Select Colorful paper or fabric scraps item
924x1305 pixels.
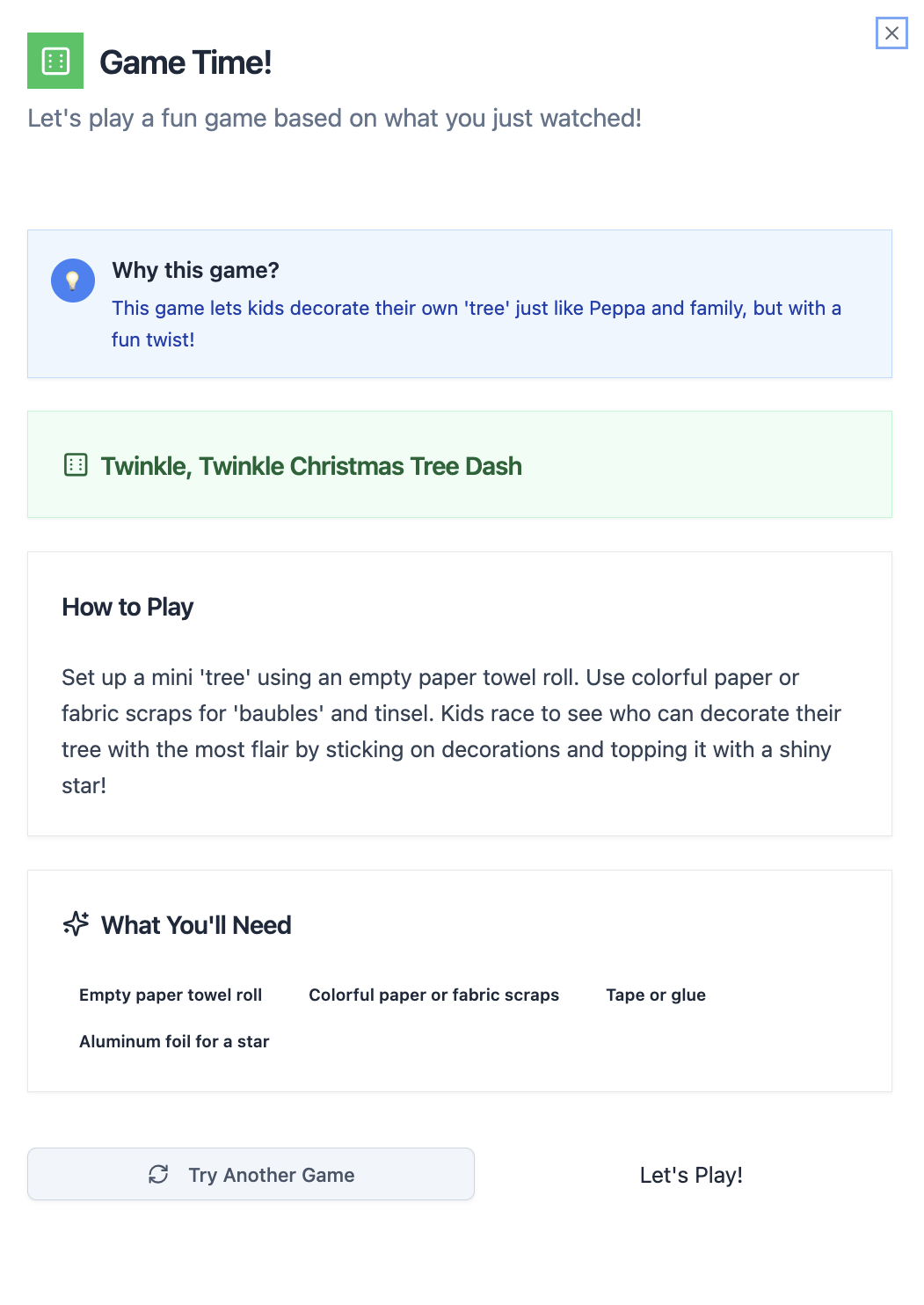[x=433, y=995]
